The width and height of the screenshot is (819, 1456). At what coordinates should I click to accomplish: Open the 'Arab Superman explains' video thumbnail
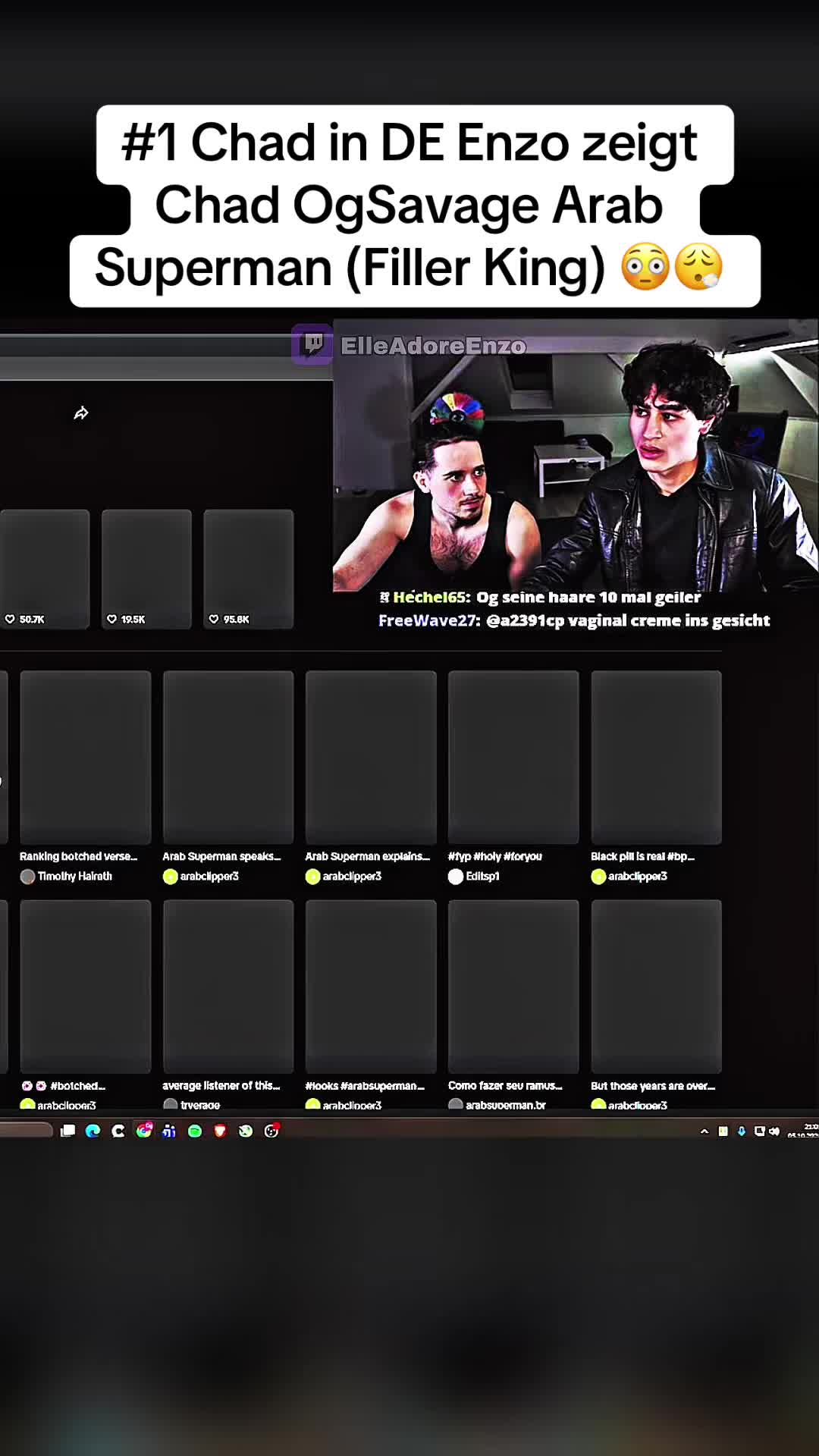pyautogui.click(x=371, y=757)
